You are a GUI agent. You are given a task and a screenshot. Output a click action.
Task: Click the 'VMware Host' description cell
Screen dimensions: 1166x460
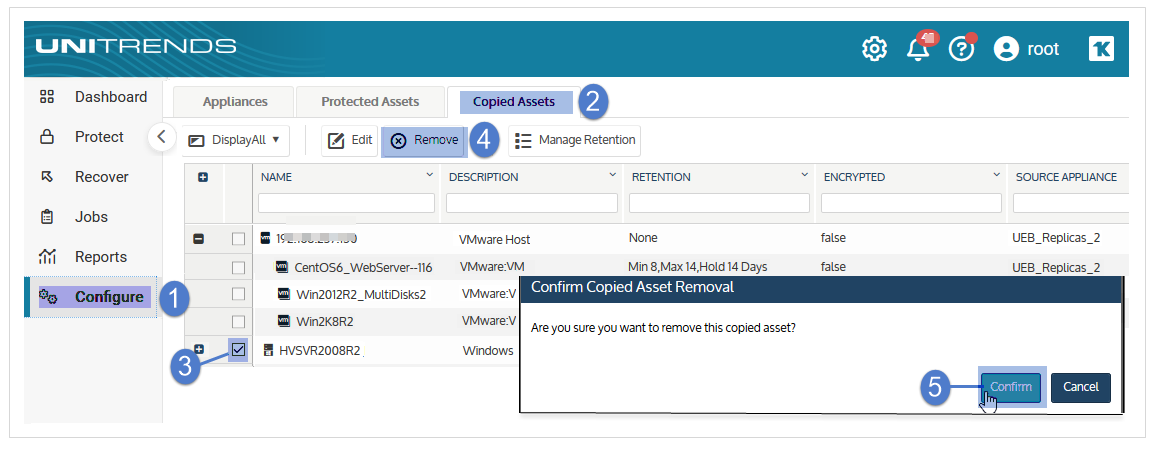click(x=495, y=239)
